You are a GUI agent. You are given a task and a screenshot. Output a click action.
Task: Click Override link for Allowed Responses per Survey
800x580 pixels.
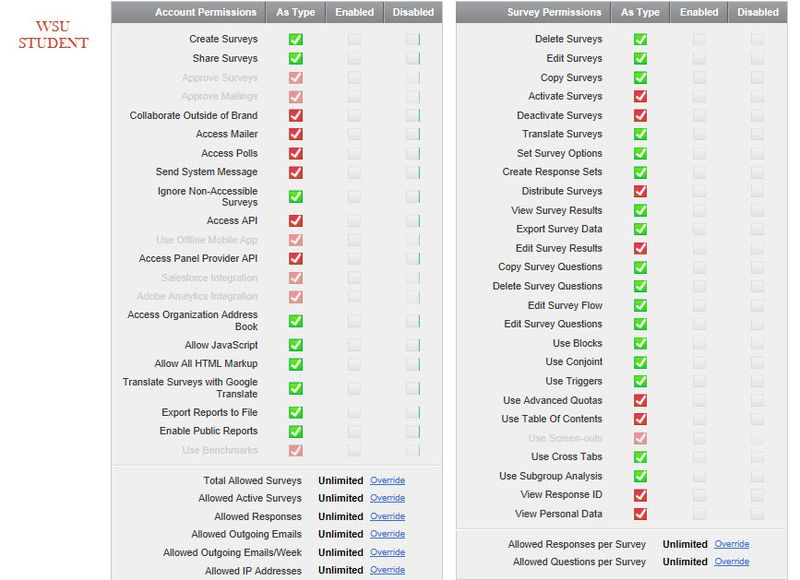(x=731, y=545)
